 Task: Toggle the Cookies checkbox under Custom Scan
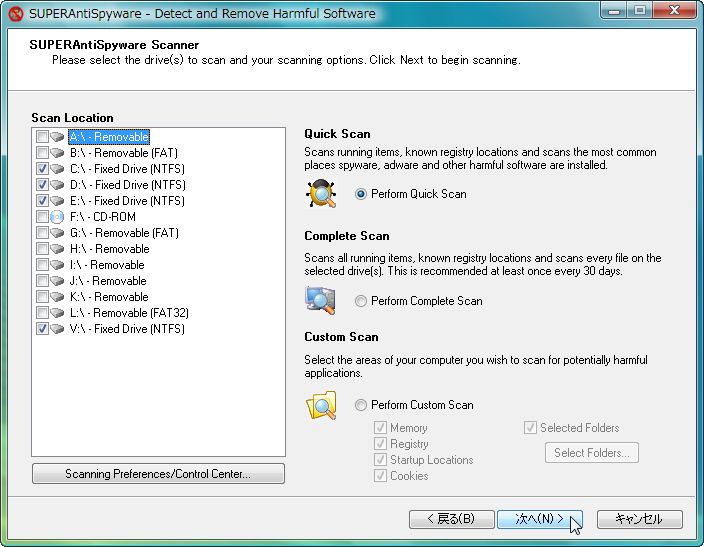pyautogui.click(x=380, y=476)
